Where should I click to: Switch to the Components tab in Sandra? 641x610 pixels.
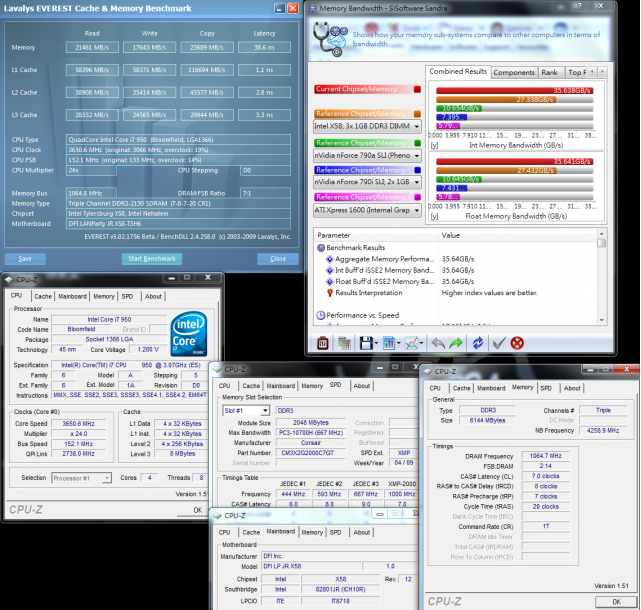(514, 72)
